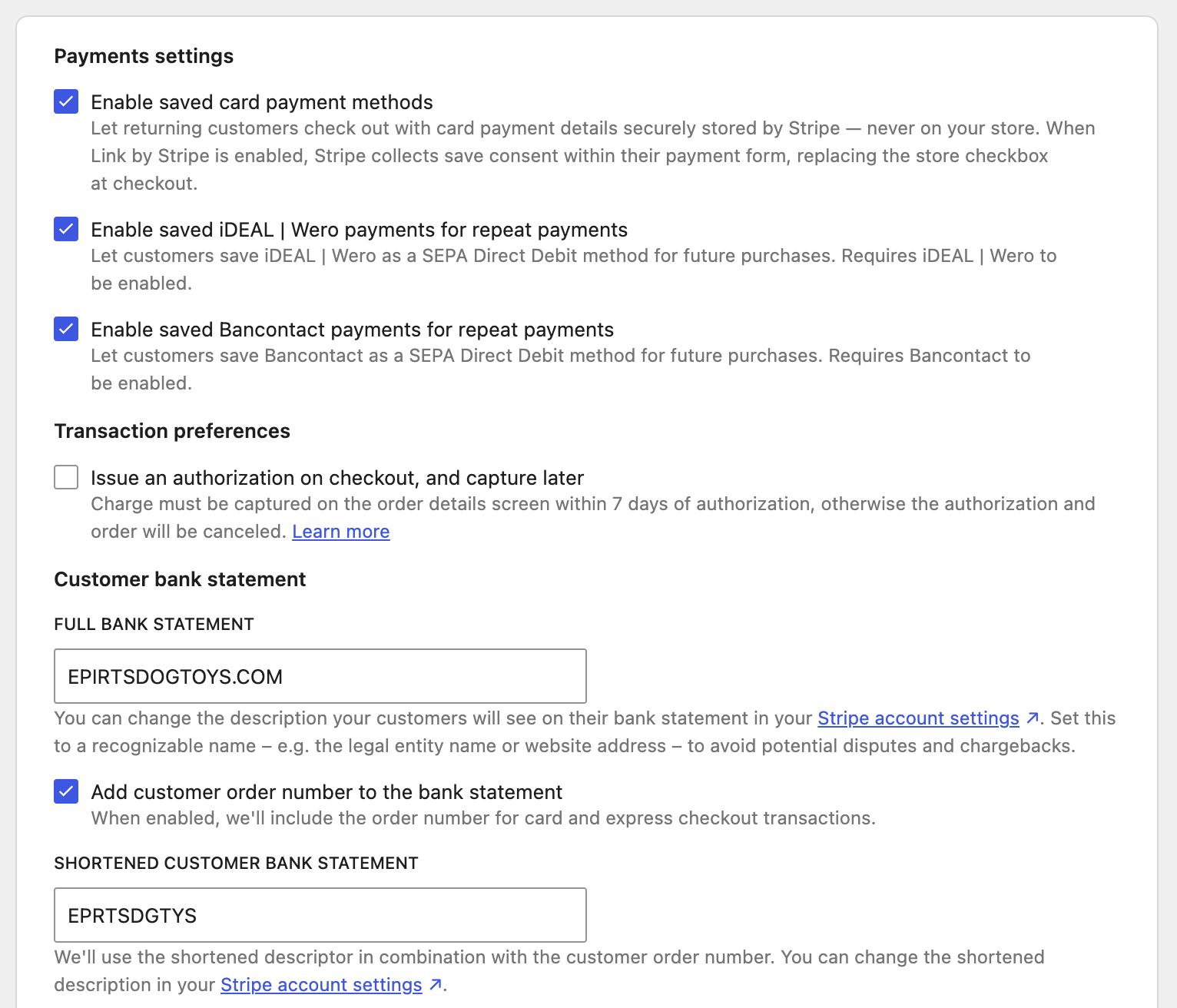
Task: Open Stripe account settings link under full bank statement
Action: coord(918,718)
